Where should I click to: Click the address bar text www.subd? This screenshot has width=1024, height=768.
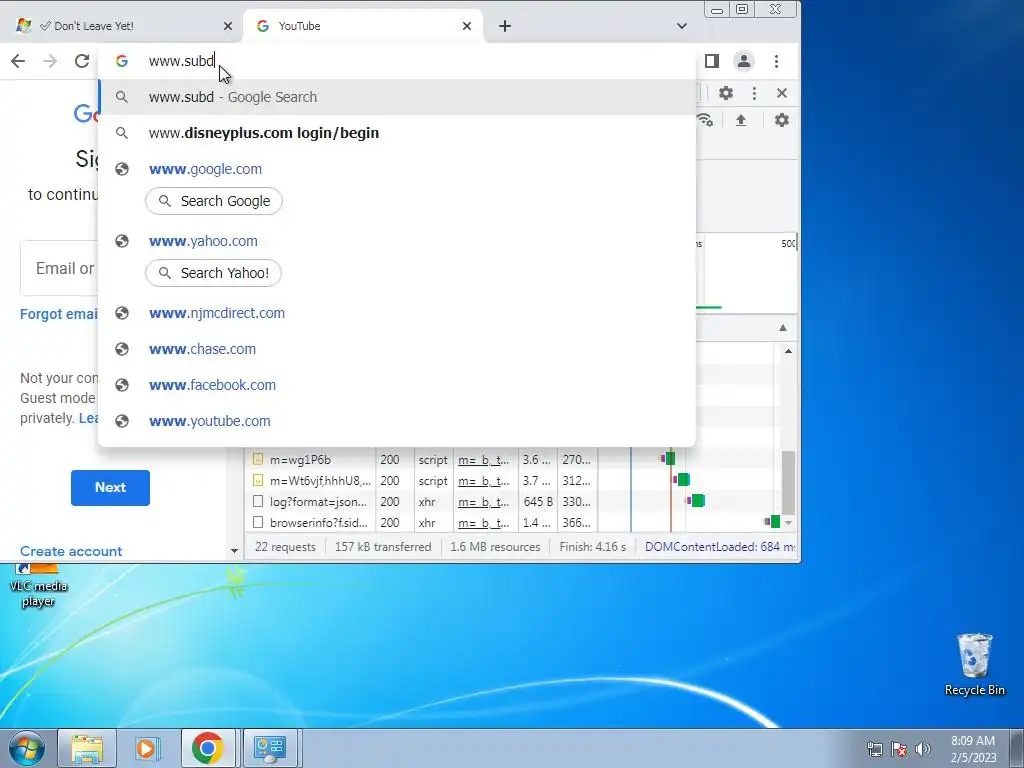(x=182, y=61)
